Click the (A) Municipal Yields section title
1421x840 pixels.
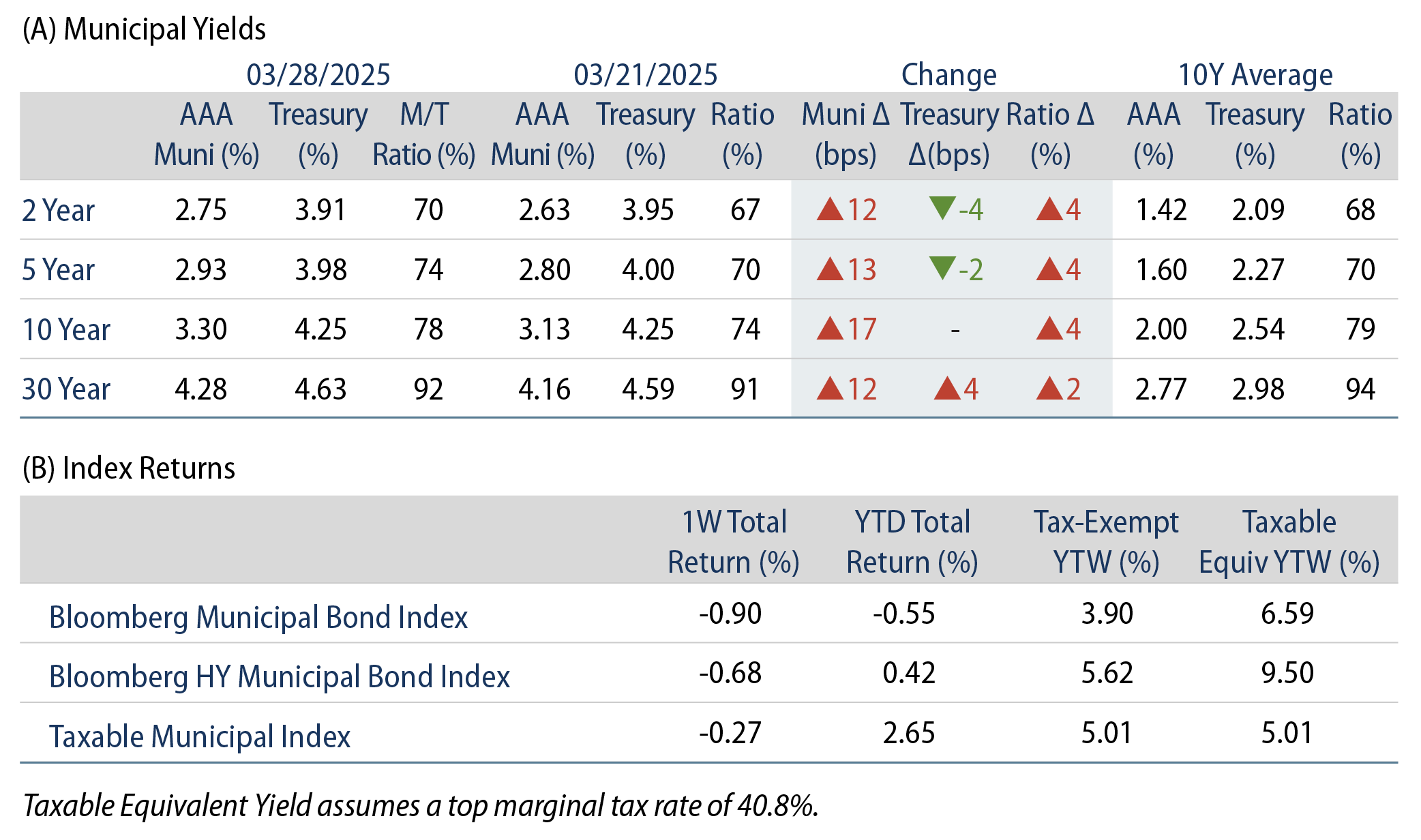(x=144, y=29)
